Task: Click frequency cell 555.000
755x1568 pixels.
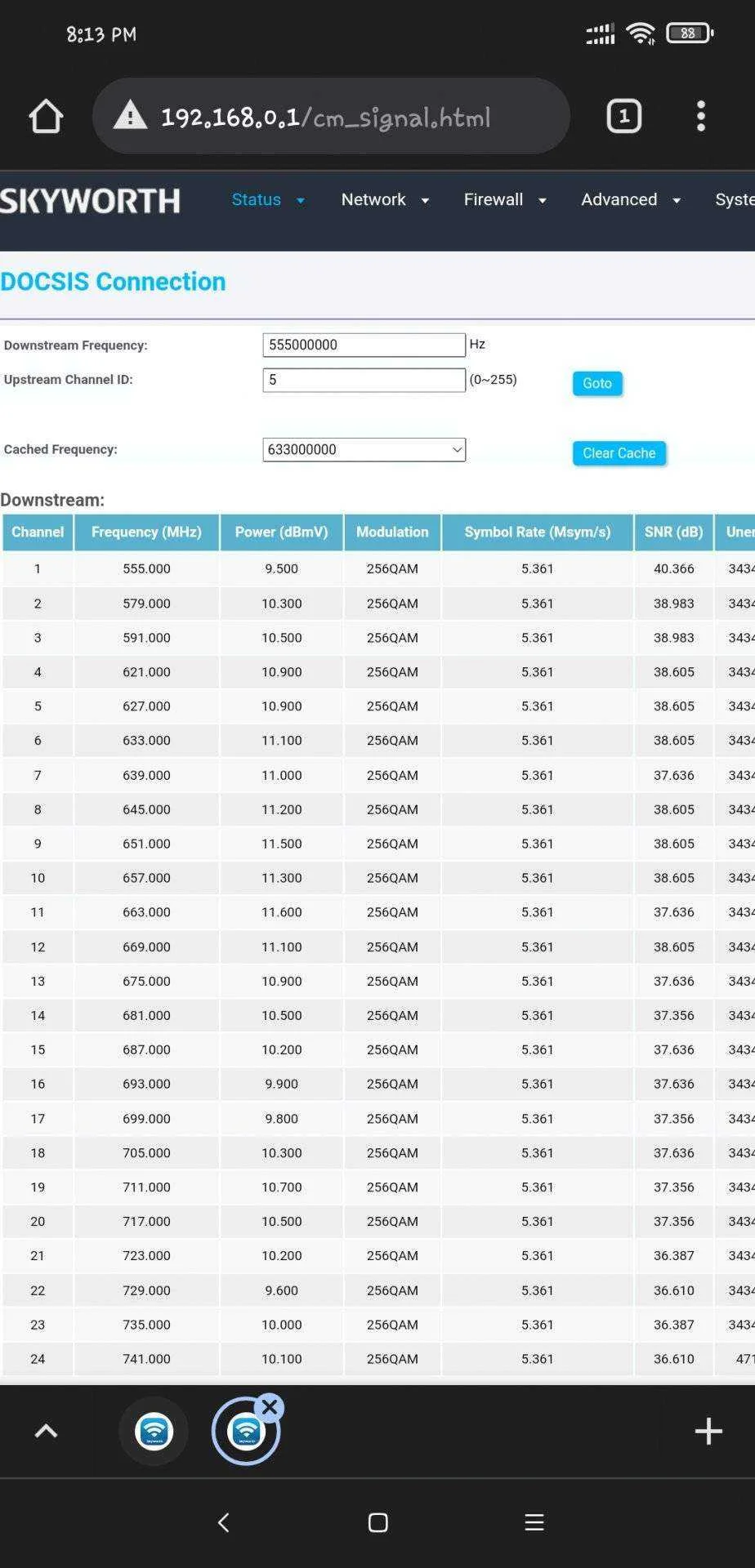Action: [x=146, y=568]
